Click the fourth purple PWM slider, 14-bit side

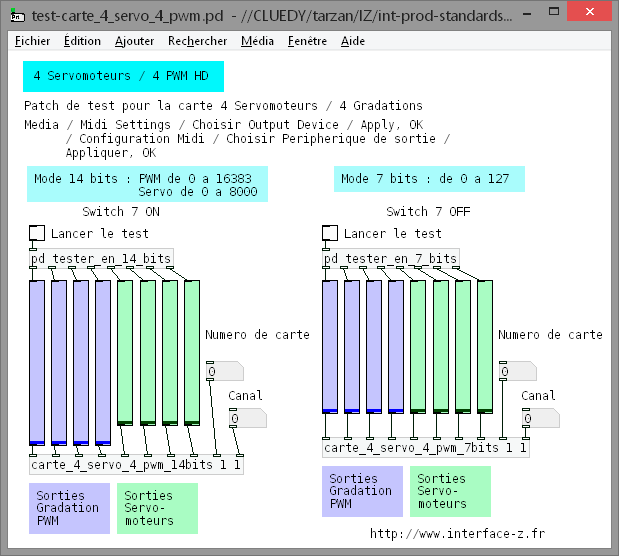tap(103, 362)
